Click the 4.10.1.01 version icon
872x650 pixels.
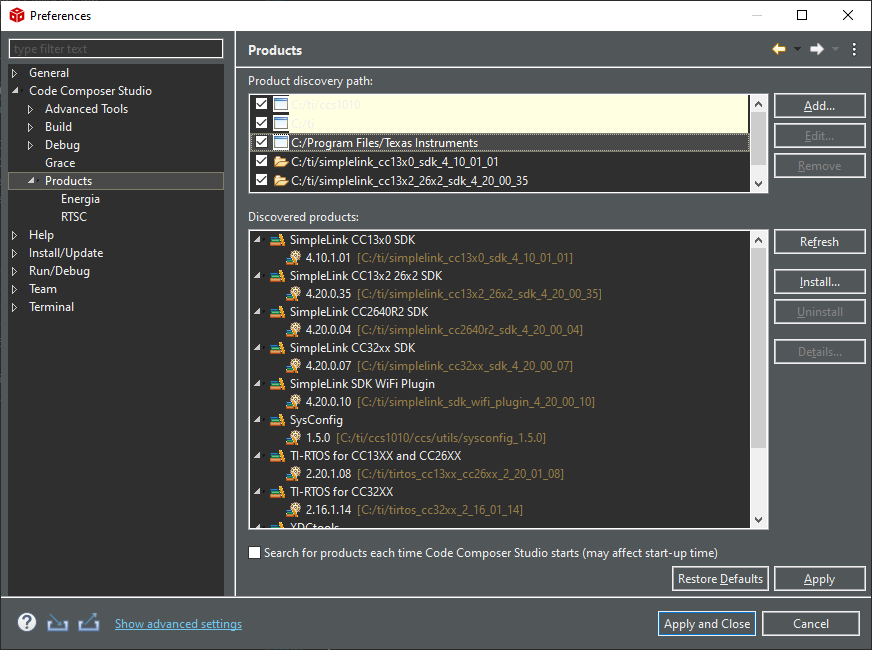coord(293,258)
